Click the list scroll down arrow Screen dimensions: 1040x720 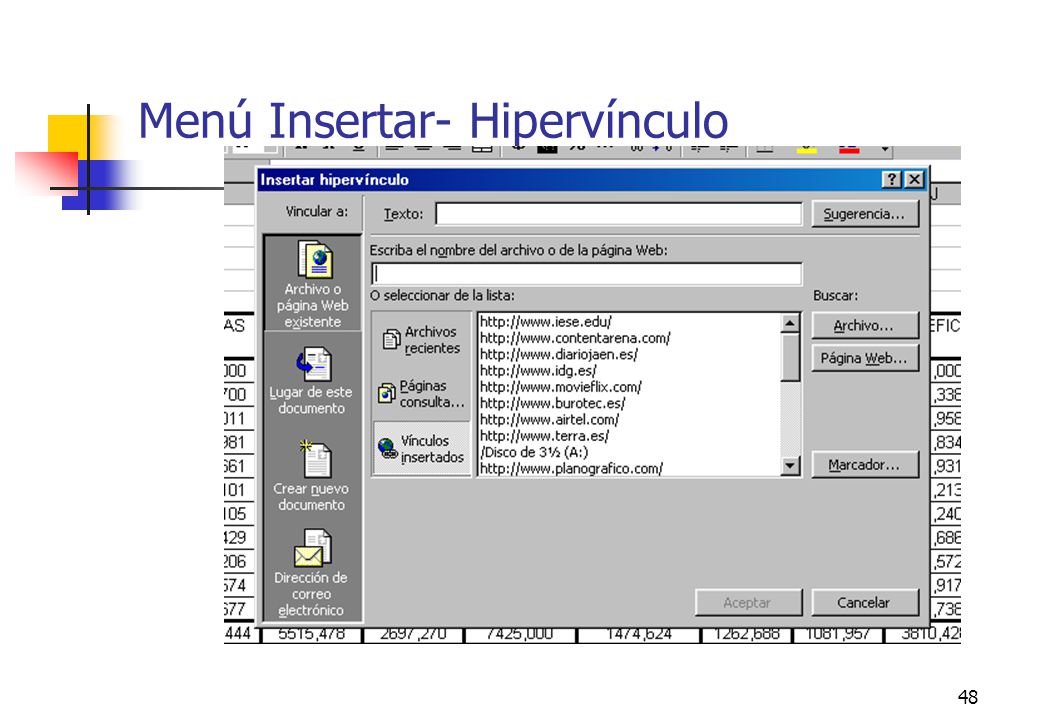point(790,466)
